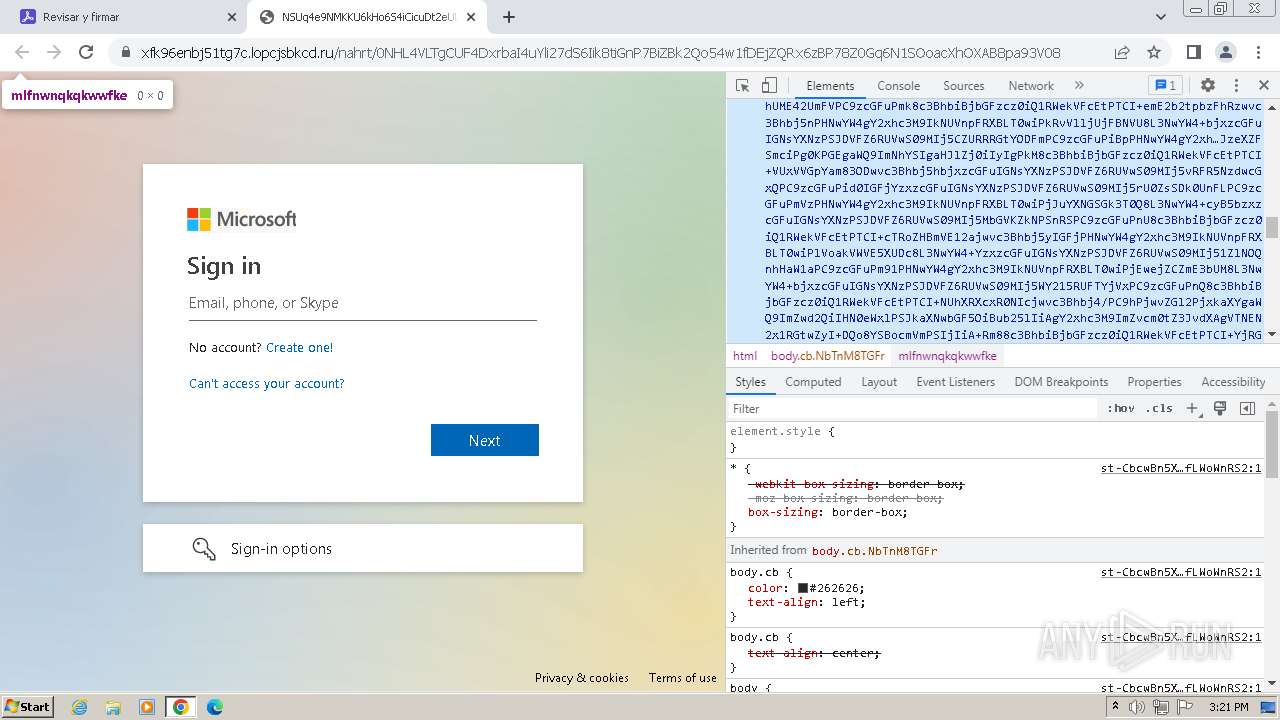Screen dimensions: 1280x720
Task: Switch to the Network tab
Action: [1031, 86]
